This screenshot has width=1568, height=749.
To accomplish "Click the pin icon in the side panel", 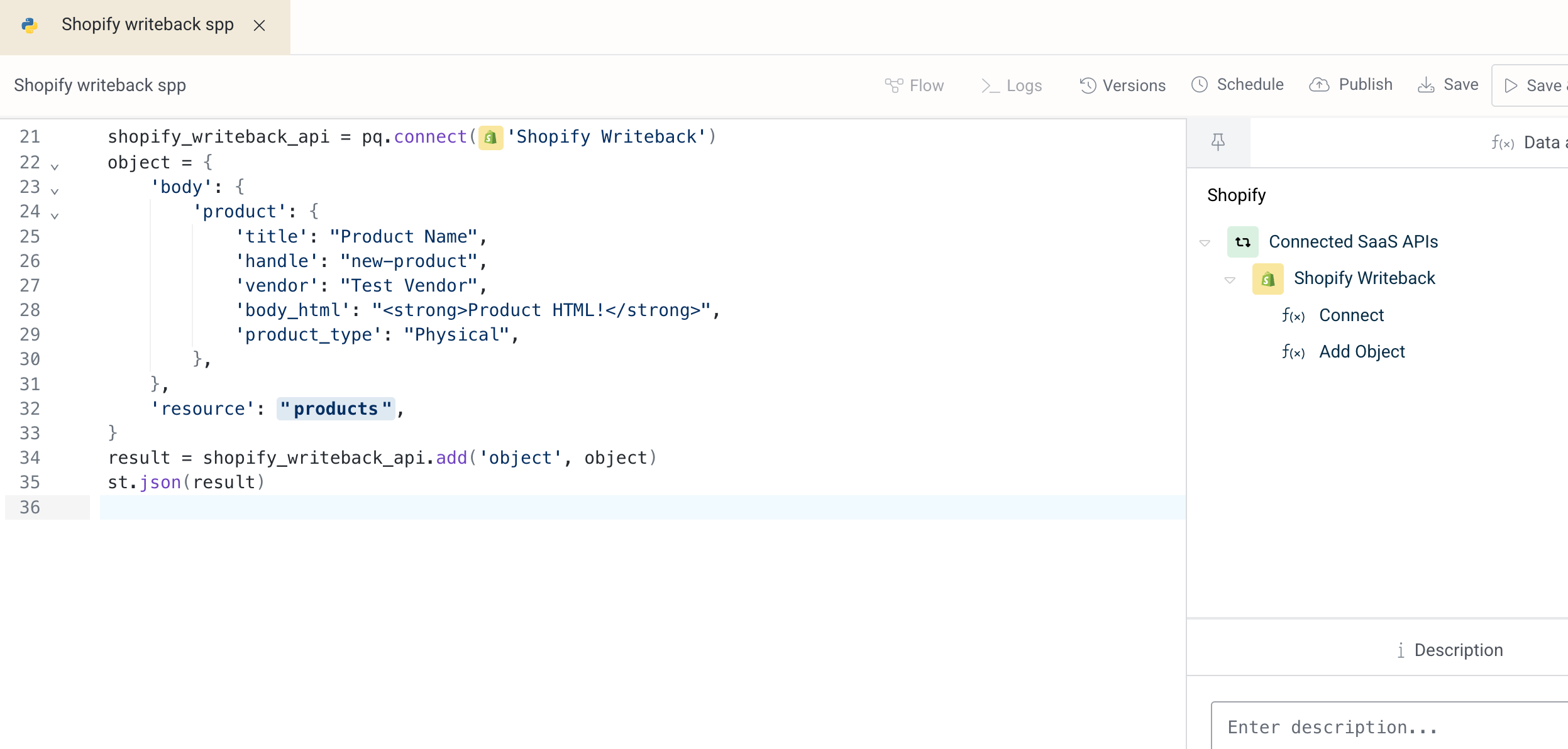I will click(x=1218, y=143).
